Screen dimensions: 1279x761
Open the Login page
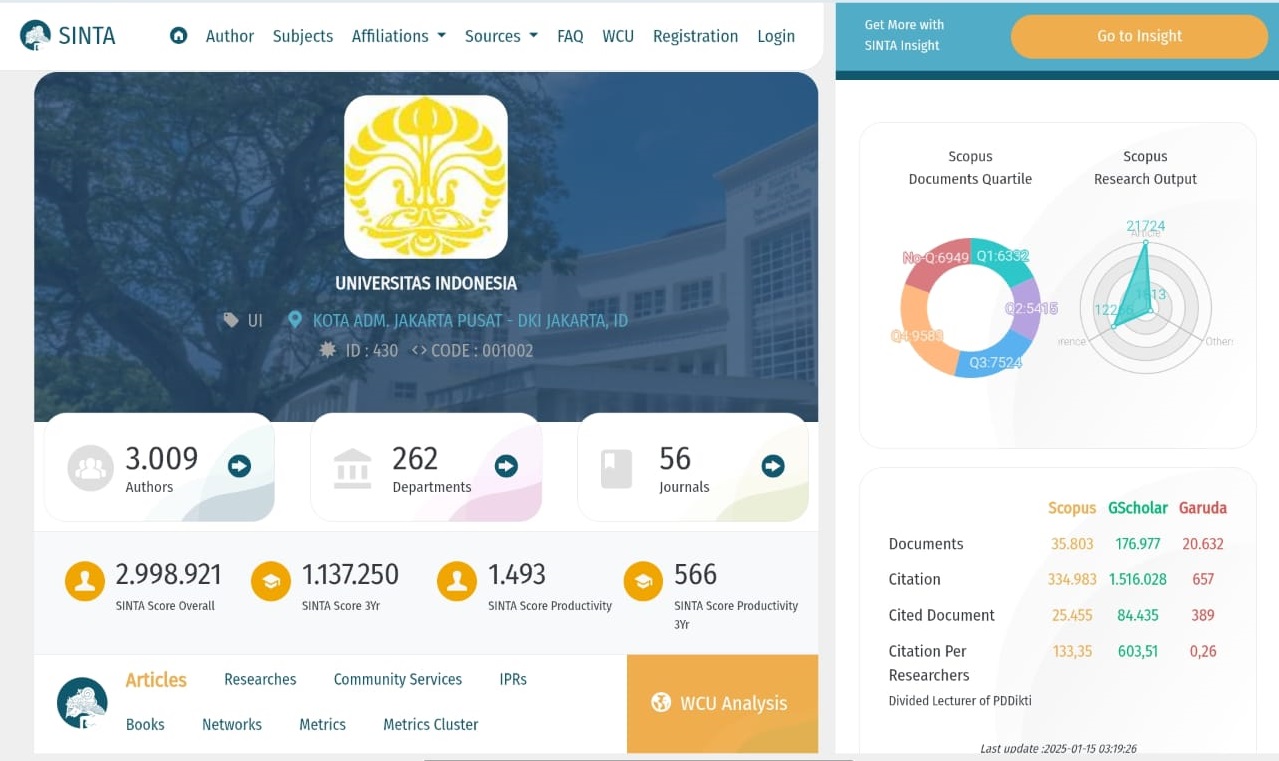click(776, 36)
